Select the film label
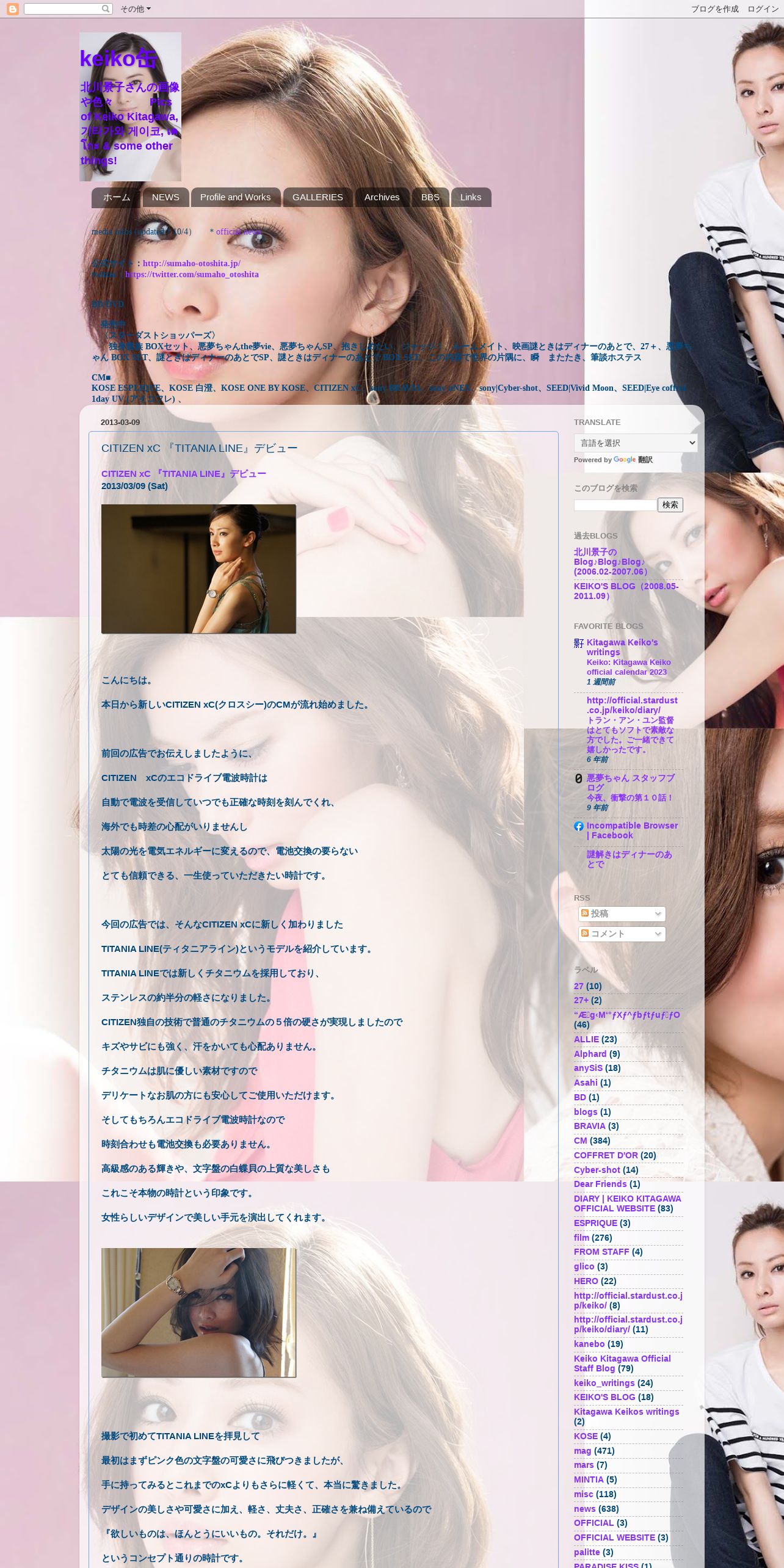Image resolution: width=784 pixels, height=1568 pixels. coord(581,1238)
